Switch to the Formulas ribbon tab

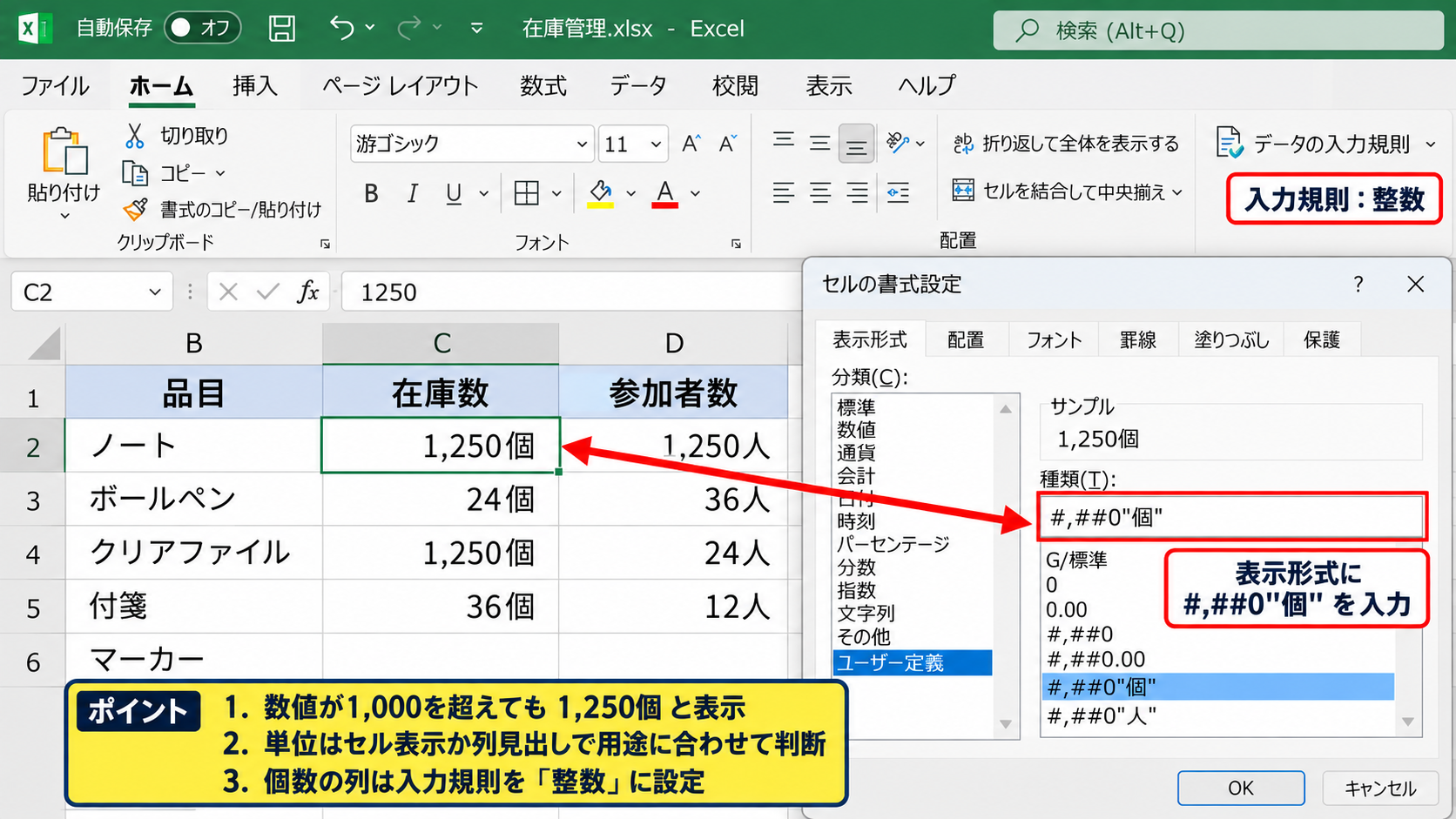[543, 85]
